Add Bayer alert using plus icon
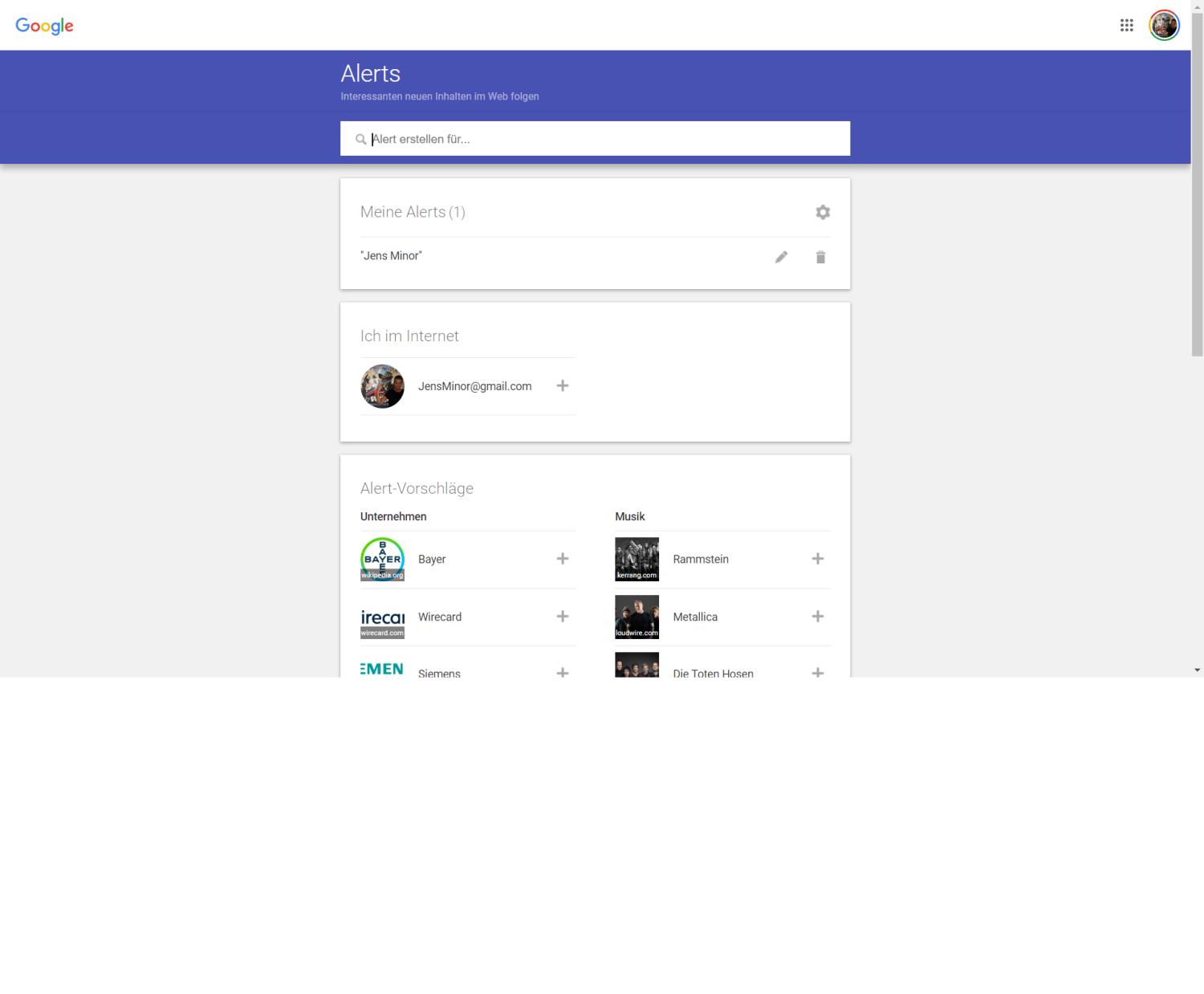The image size is (1204, 994). [563, 559]
